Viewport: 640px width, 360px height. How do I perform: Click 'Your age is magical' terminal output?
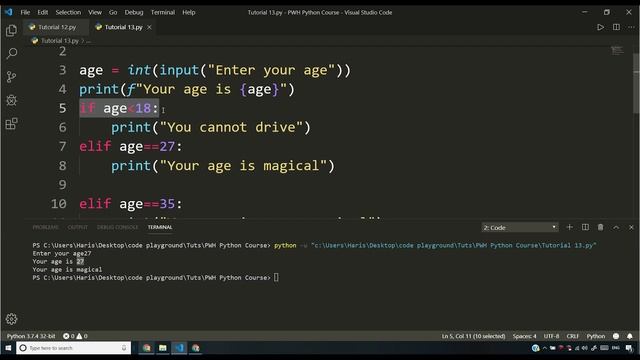point(67,269)
